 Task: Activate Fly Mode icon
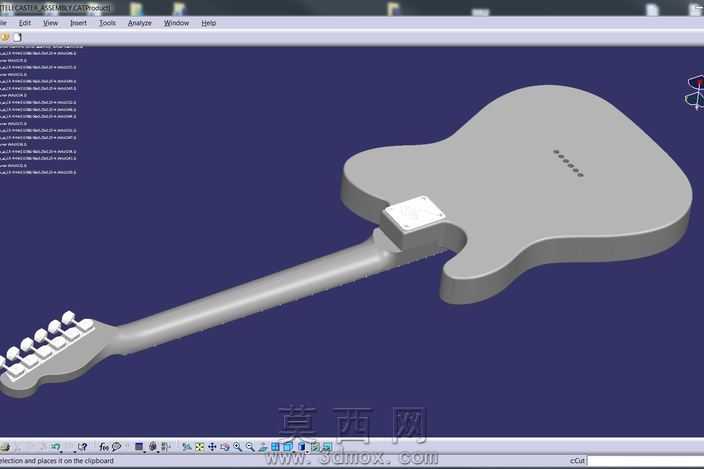coord(187,447)
